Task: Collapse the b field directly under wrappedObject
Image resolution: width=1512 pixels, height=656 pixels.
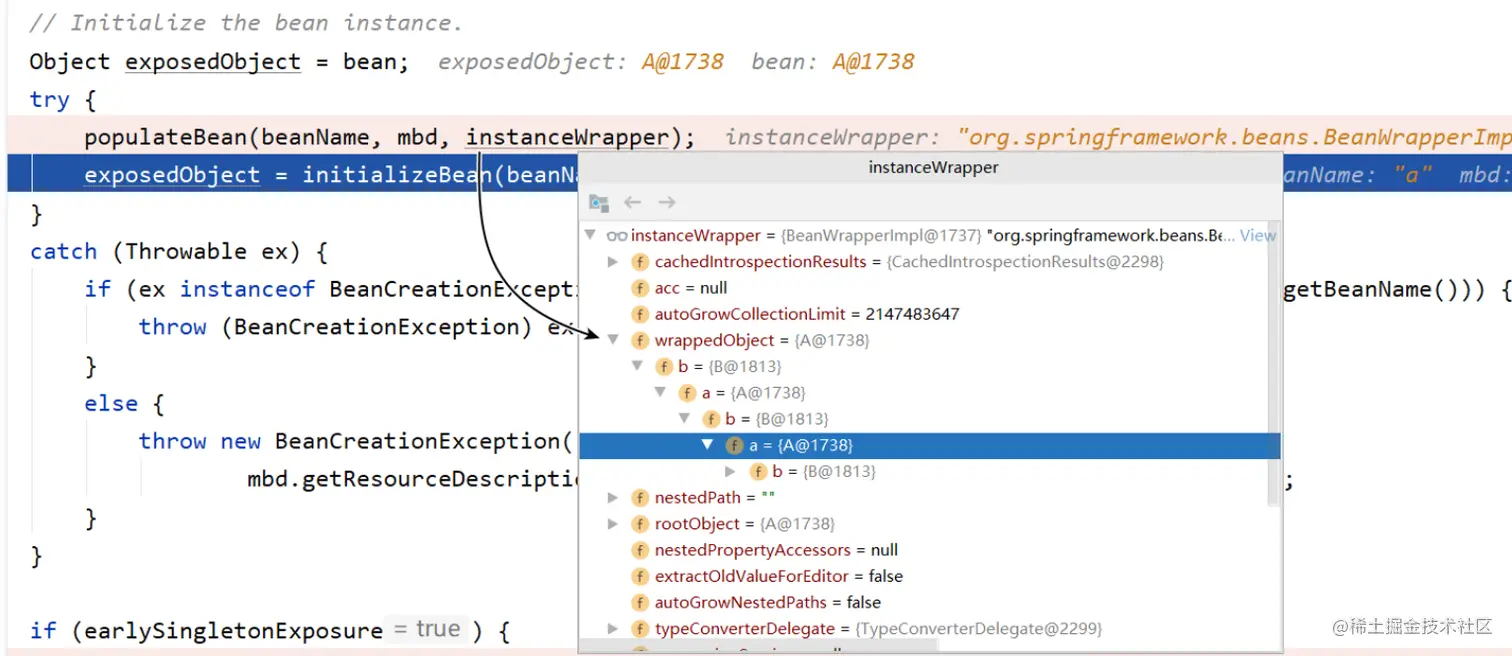Action: coord(637,367)
